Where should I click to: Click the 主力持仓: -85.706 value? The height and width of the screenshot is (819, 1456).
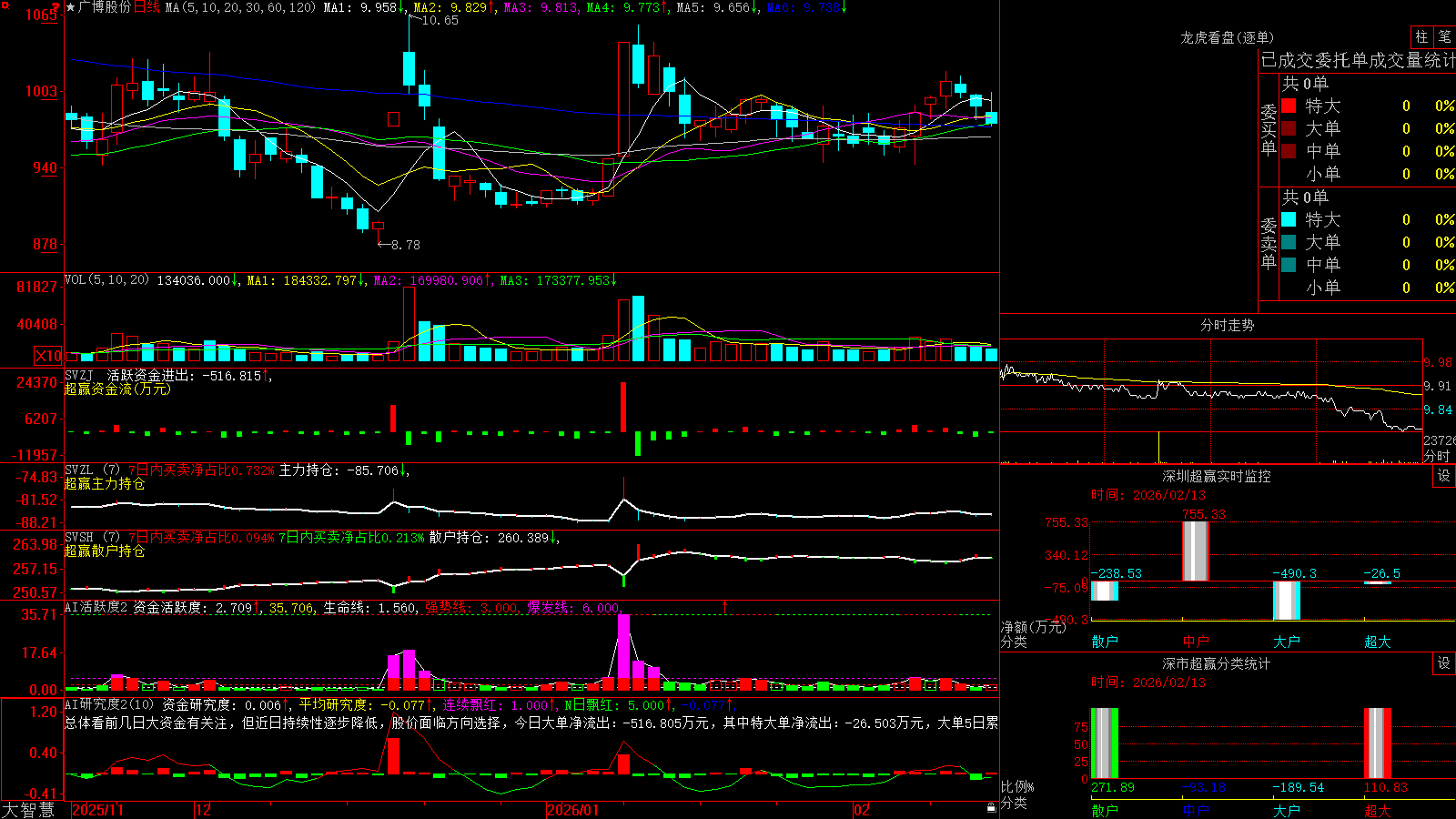tap(339, 470)
